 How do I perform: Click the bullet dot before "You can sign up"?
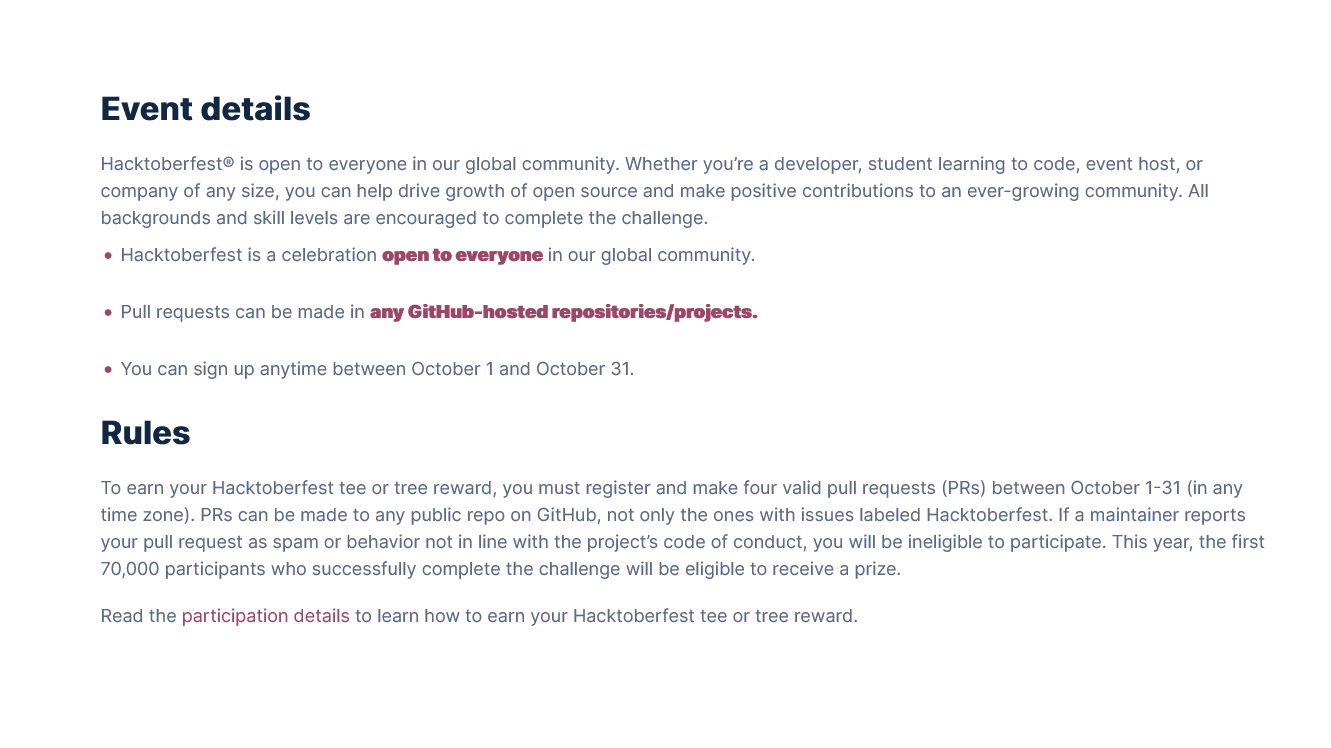tap(108, 370)
